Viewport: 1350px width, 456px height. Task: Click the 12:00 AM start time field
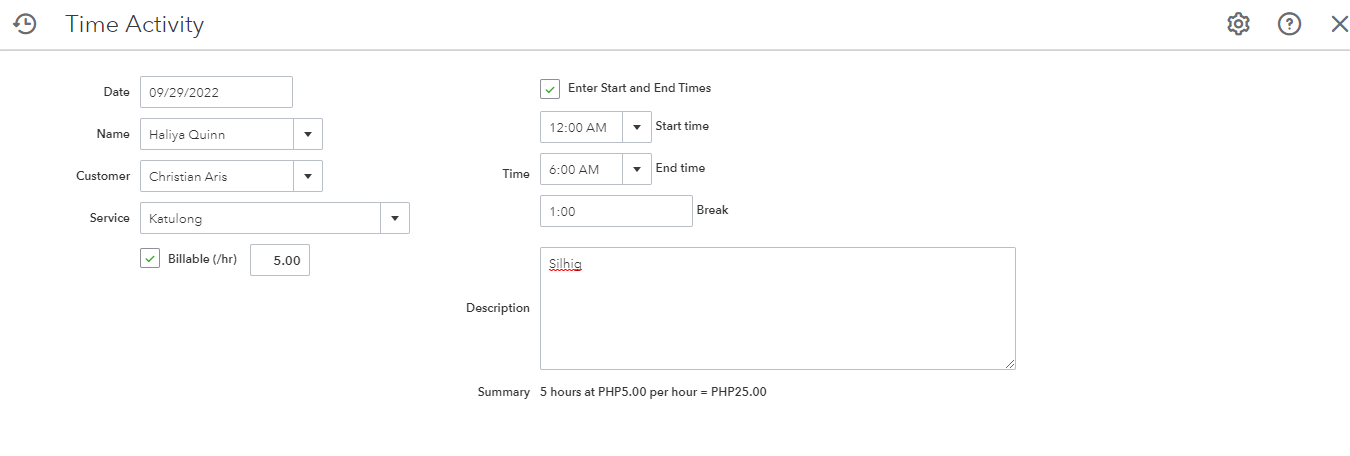click(581, 127)
